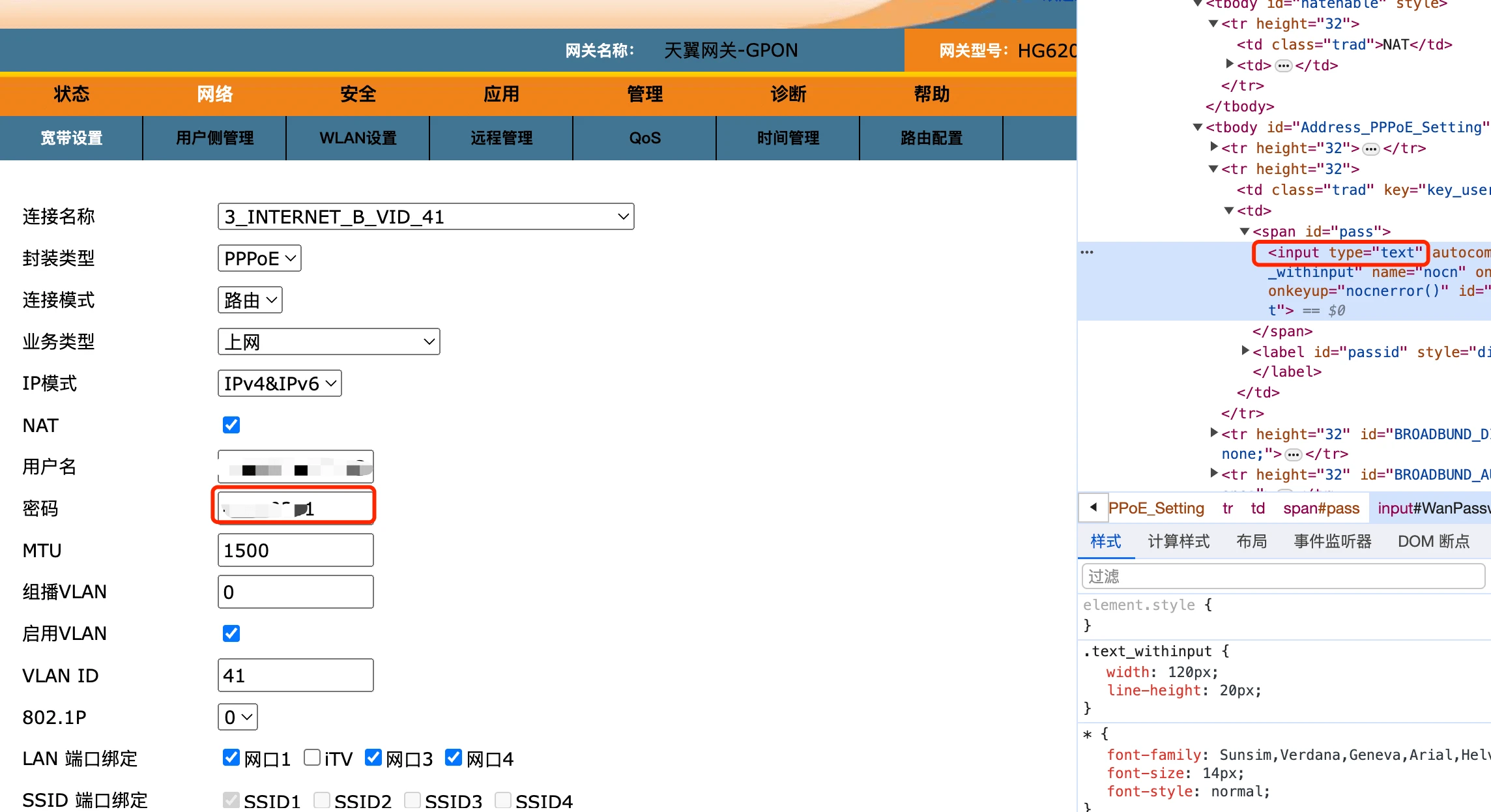Click the ellipsis icon beside the selected input node
This screenshot has width=1491, height=812.
pyautogui.click(x=1085, y=252)
